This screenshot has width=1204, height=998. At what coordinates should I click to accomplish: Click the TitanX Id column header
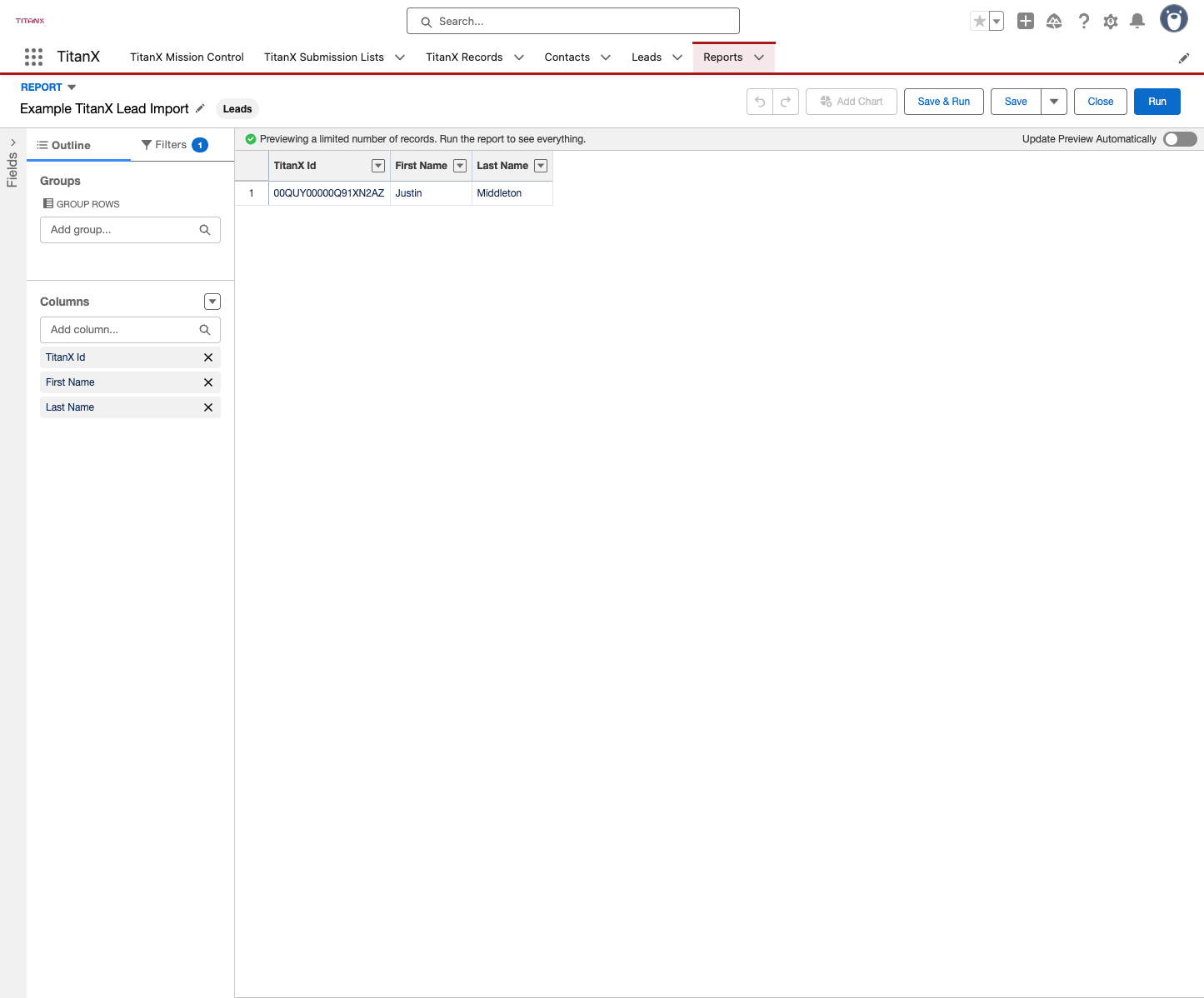(x=329, y=166)
